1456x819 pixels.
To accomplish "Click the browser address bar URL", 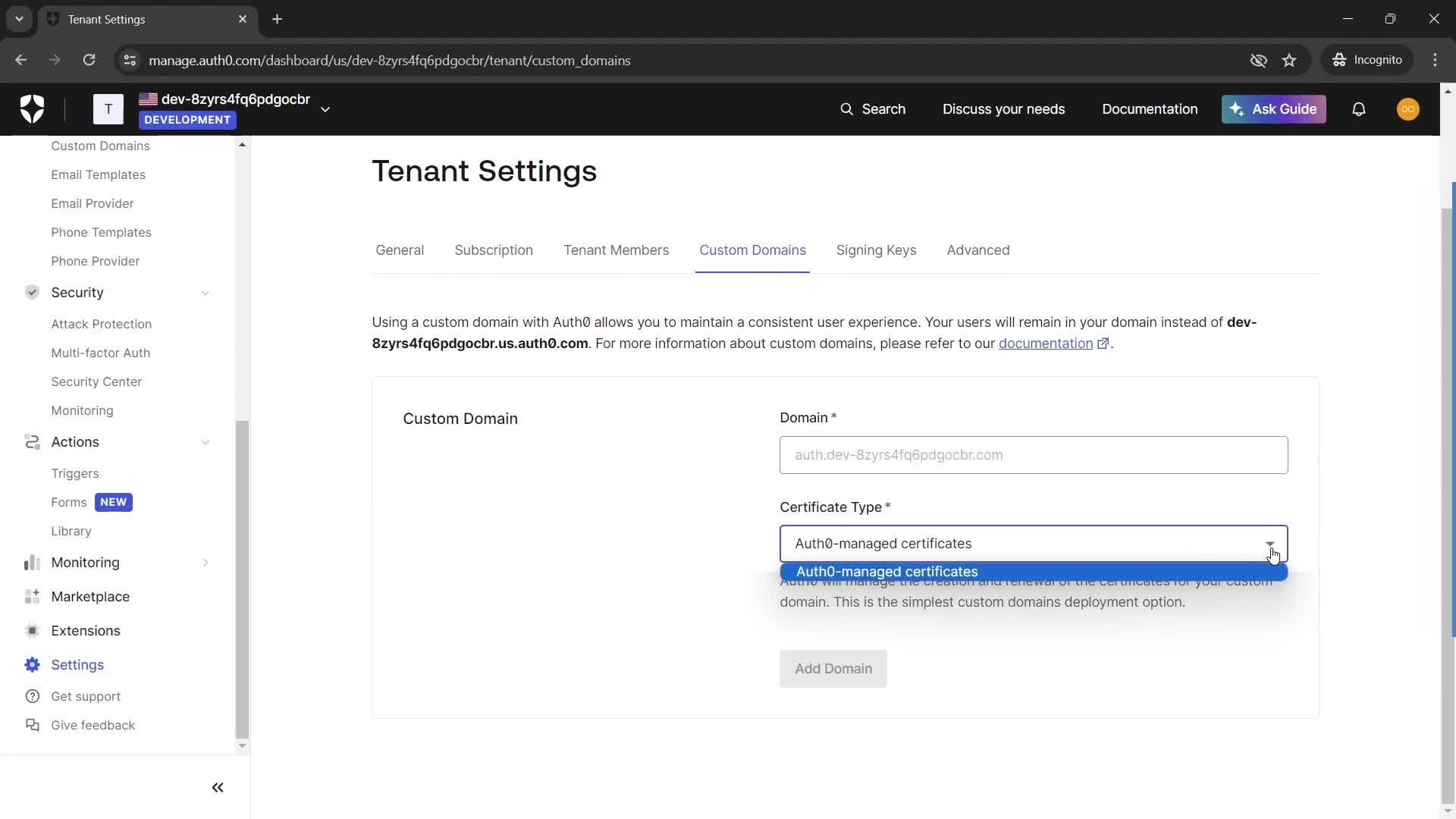I will (x=389, y=60).
